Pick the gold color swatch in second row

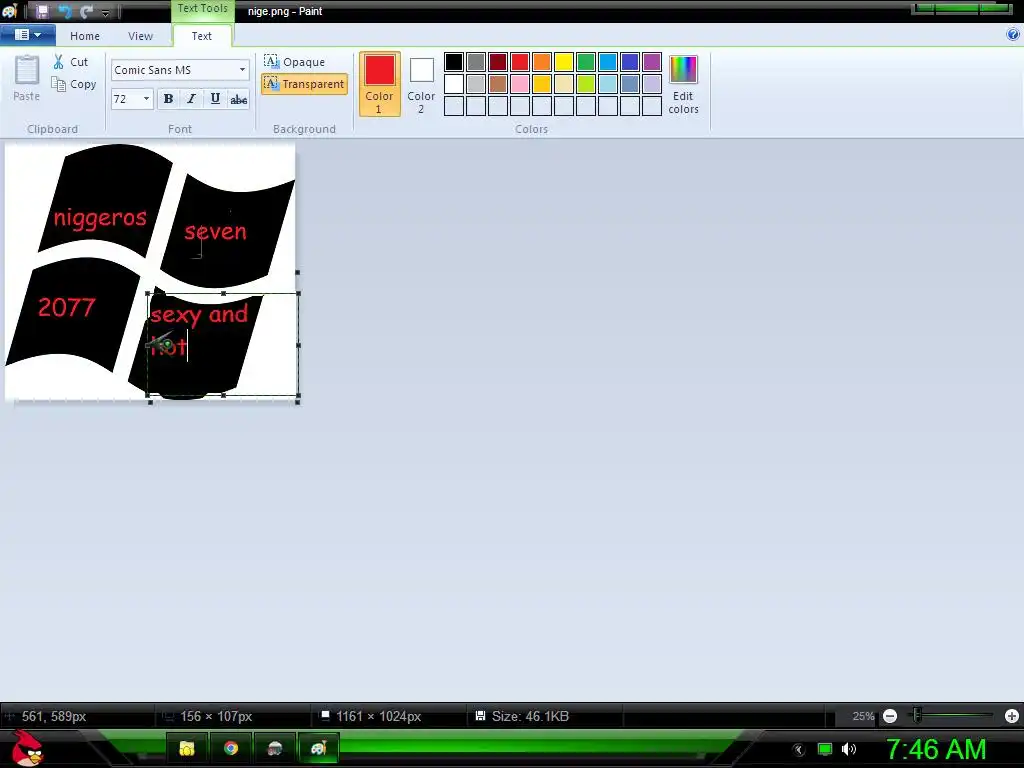click(x=541, y=84)
